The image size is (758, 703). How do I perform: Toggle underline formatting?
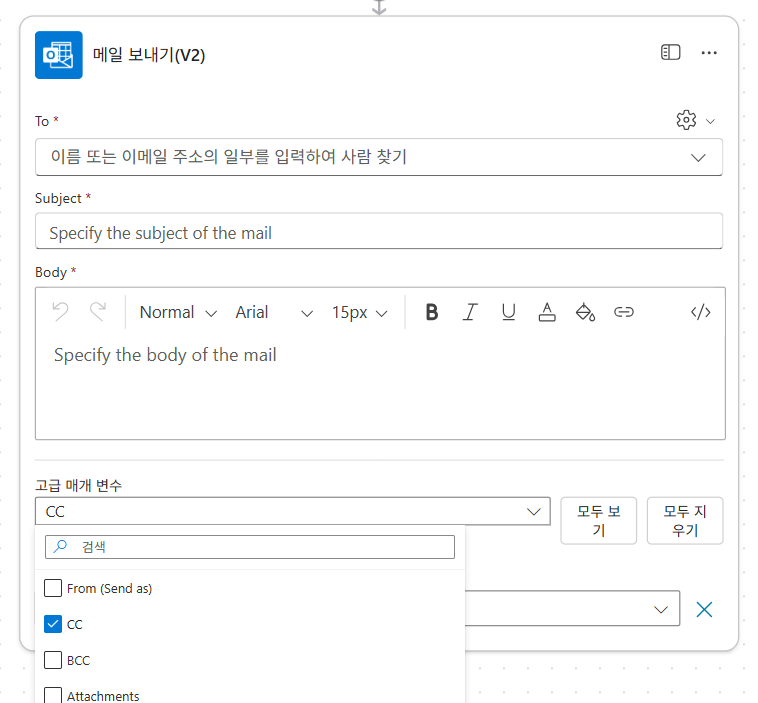pos(509,312)
